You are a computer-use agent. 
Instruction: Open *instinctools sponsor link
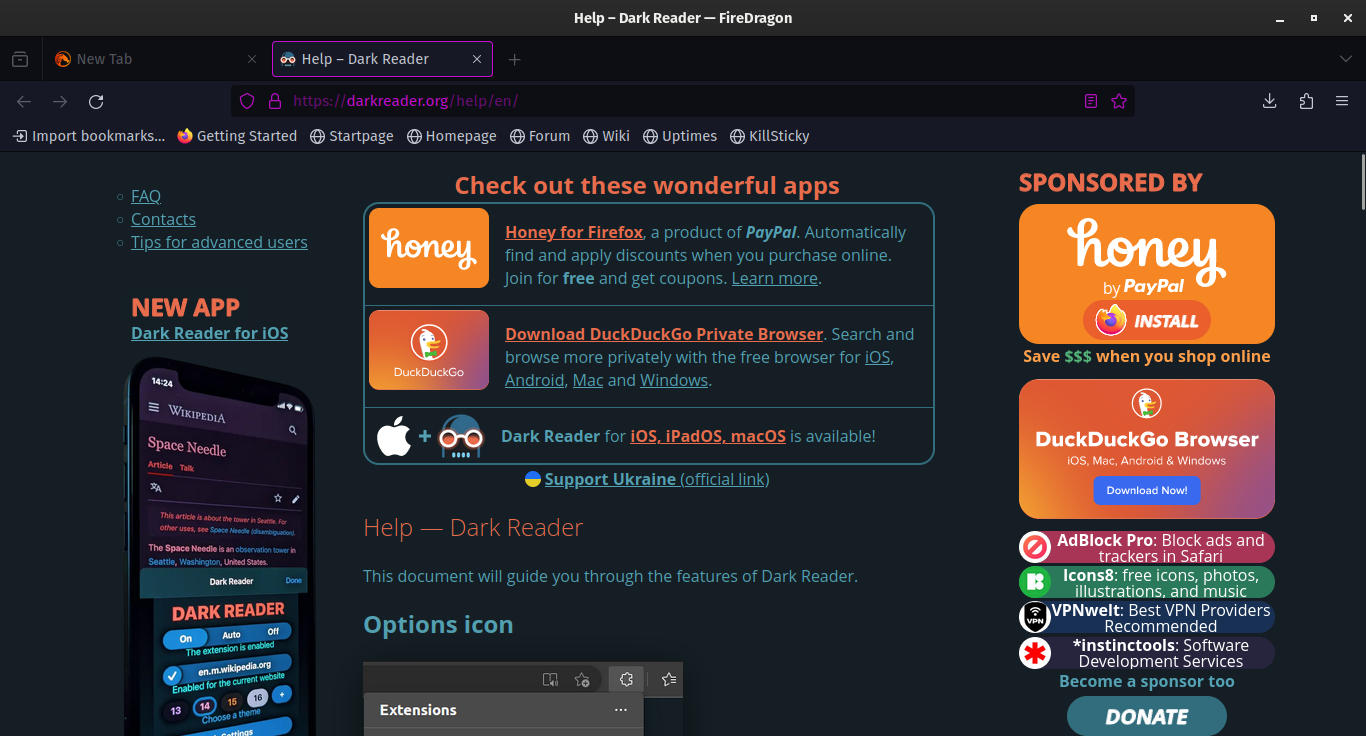[1147, 652]
